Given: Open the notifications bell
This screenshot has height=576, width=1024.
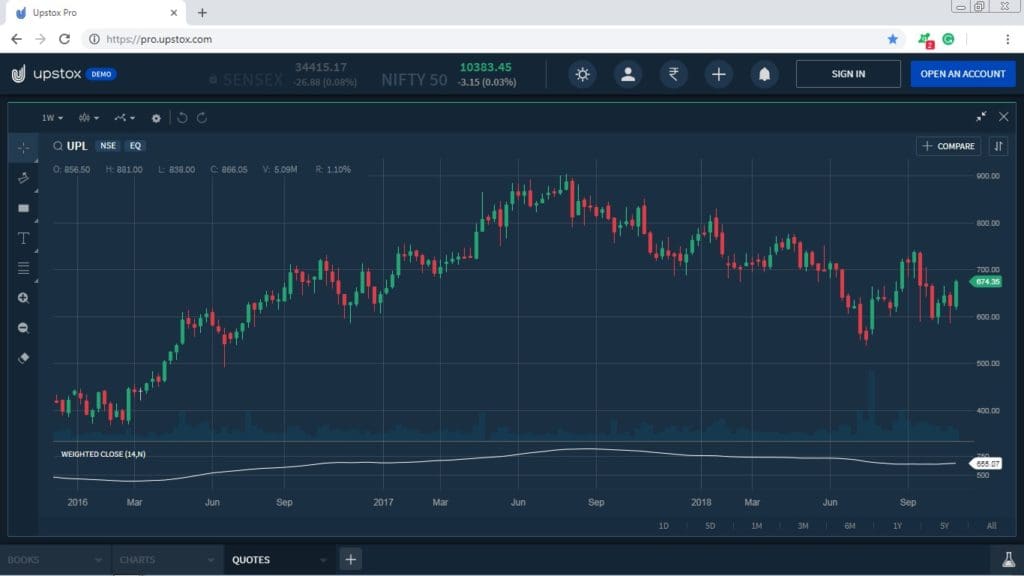Looking at the screenshot, I should click(x=764, y=73).
